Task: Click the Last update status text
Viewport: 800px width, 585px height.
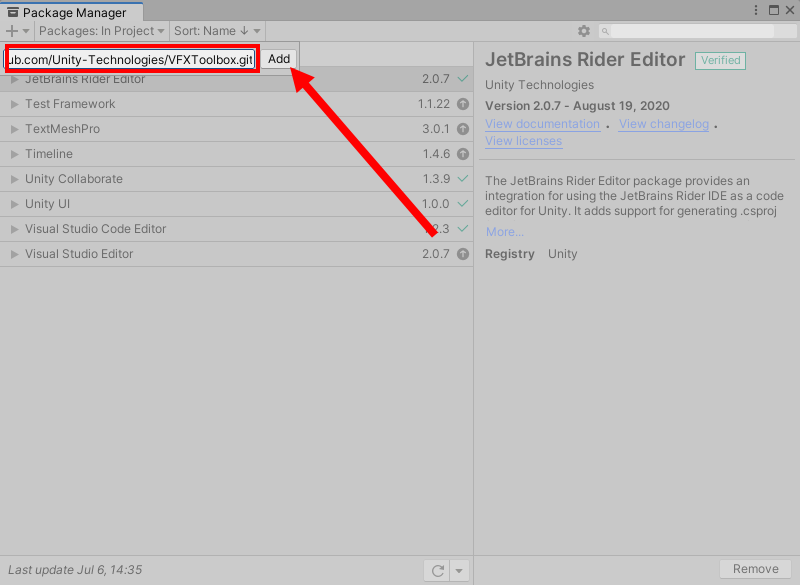Action: point(75,570)
